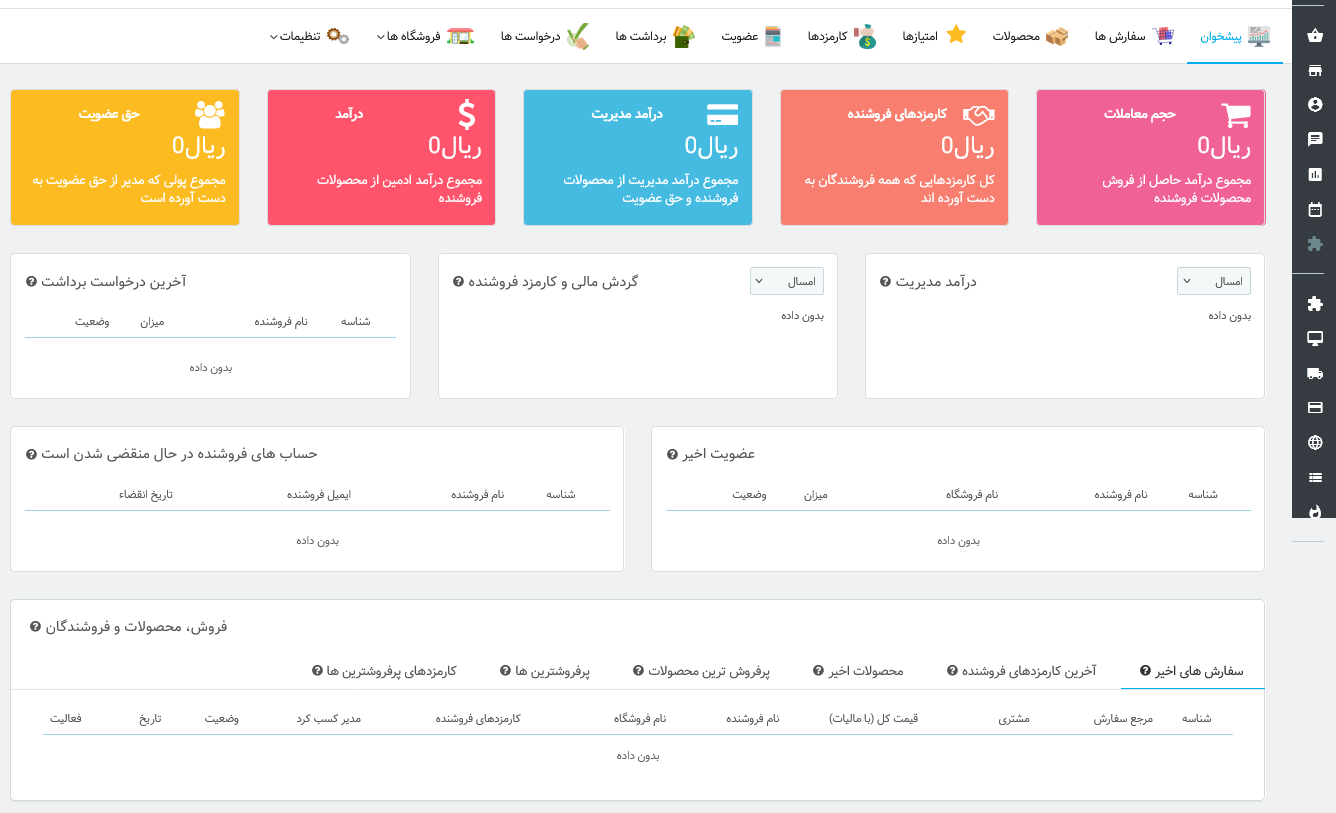1336x813 pixels.
Task: Click help icon on کارمزدهای پرفروشترین ها tab
Action: click(x=317, y=671)
